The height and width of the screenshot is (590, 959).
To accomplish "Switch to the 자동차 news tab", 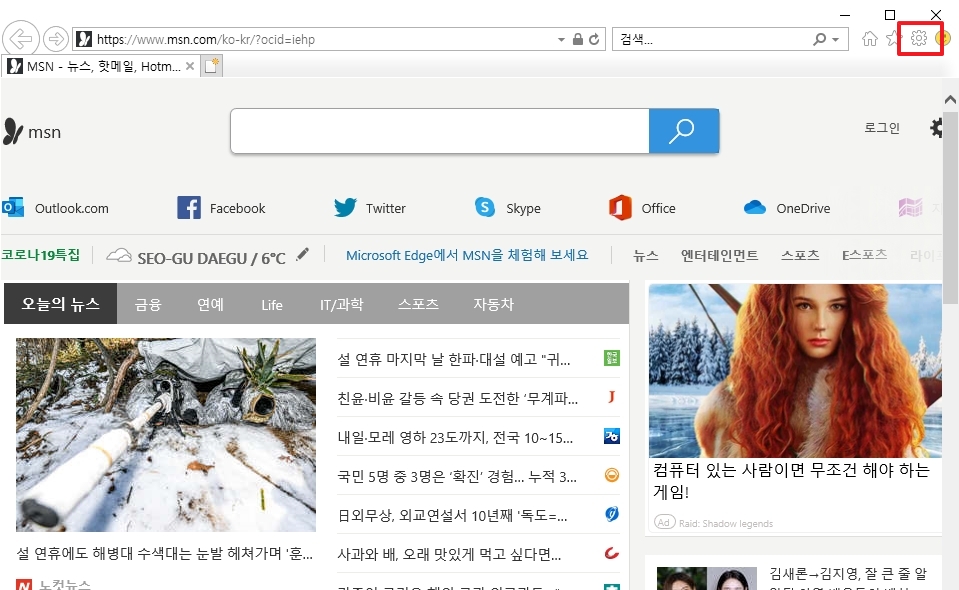I will [x=493, y=304].
